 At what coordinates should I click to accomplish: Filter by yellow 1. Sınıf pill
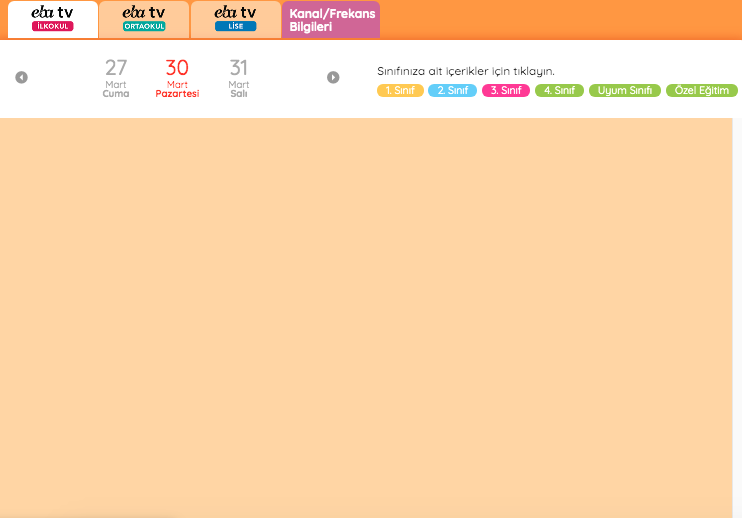point(400,91)
